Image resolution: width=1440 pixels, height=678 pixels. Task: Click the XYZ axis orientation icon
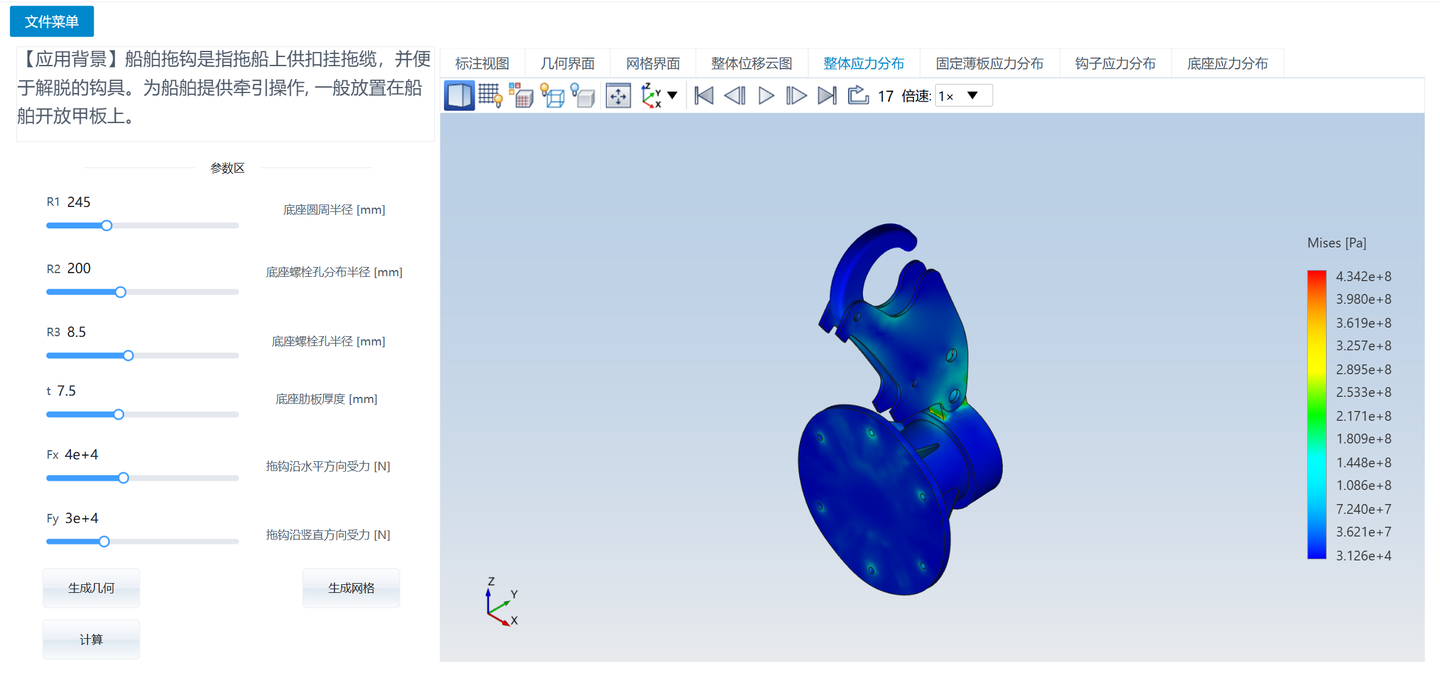click(x=651, y=96)
